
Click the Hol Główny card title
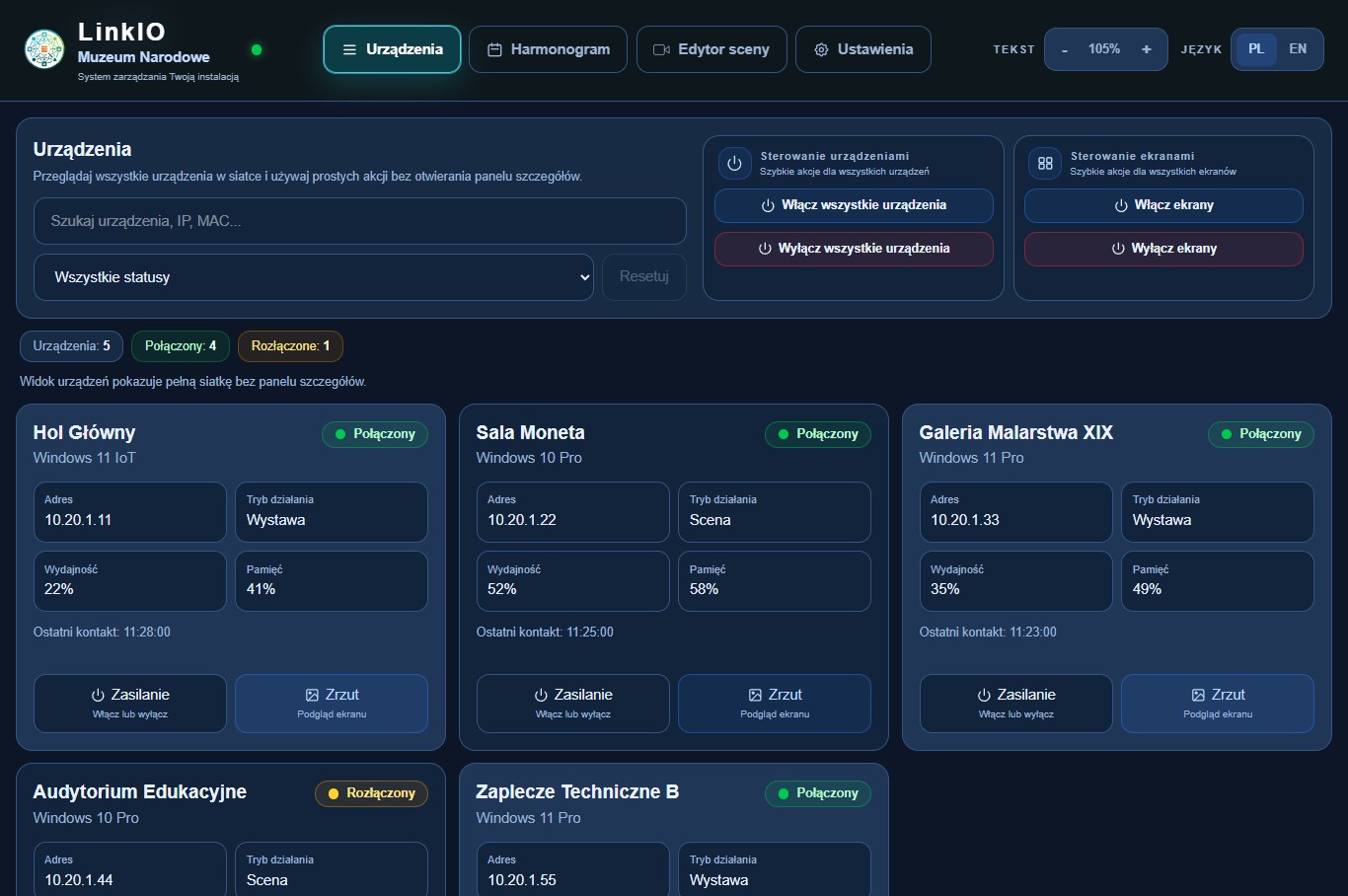tap(84, 432)
